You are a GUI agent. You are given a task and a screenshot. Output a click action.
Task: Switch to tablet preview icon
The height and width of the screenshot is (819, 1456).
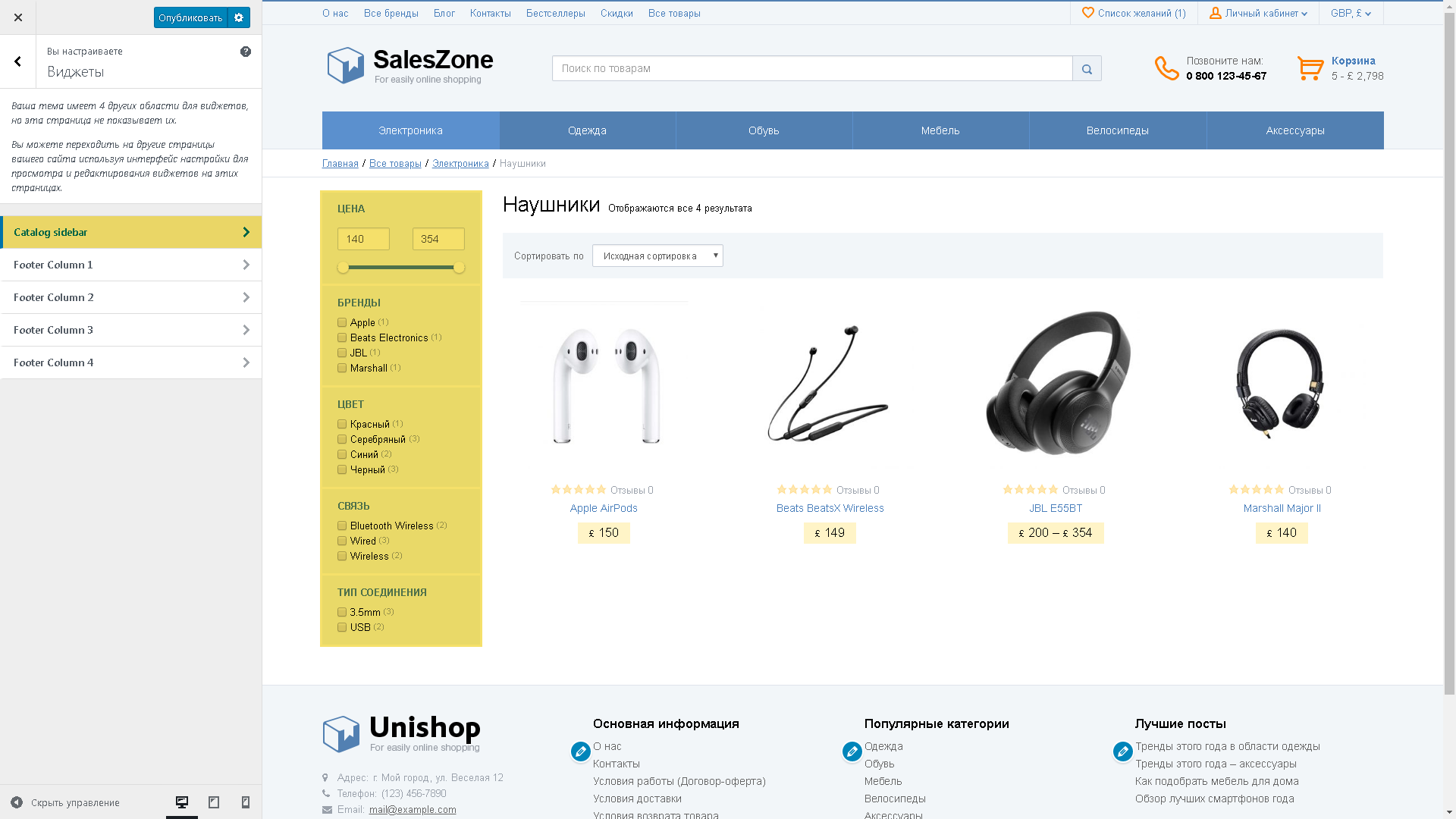point(214,802)
